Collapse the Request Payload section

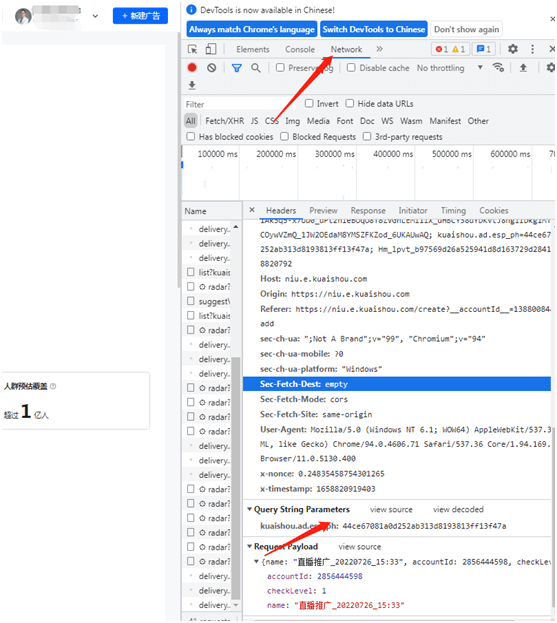tap(249, 547)
